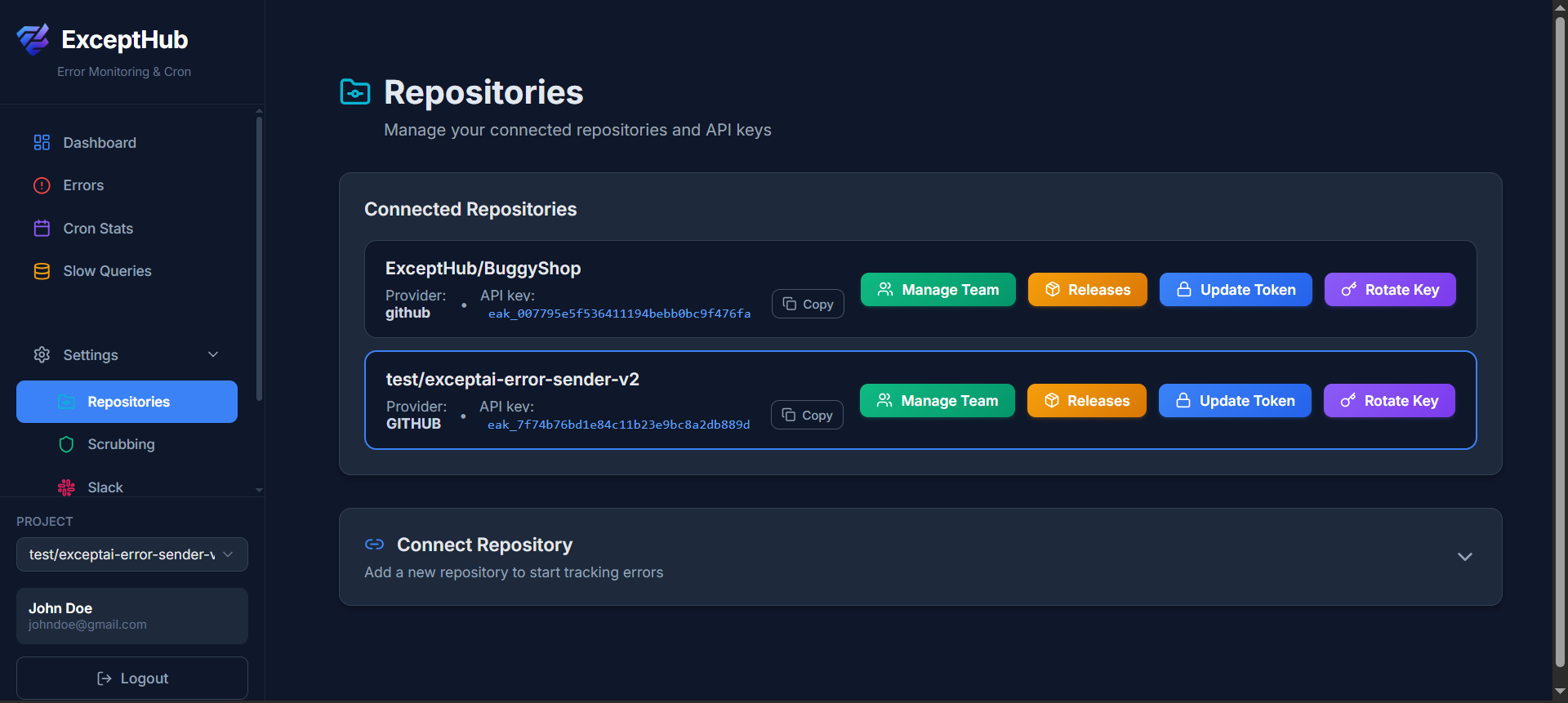Click the johndoe@gmail.com email text
Screen dimensions: 1568x703
[87, 625]
